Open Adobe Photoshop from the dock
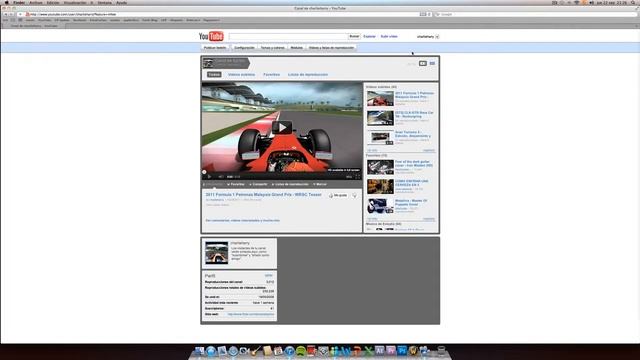The width and height of the screenshot is (640, 360). point(402,351)
